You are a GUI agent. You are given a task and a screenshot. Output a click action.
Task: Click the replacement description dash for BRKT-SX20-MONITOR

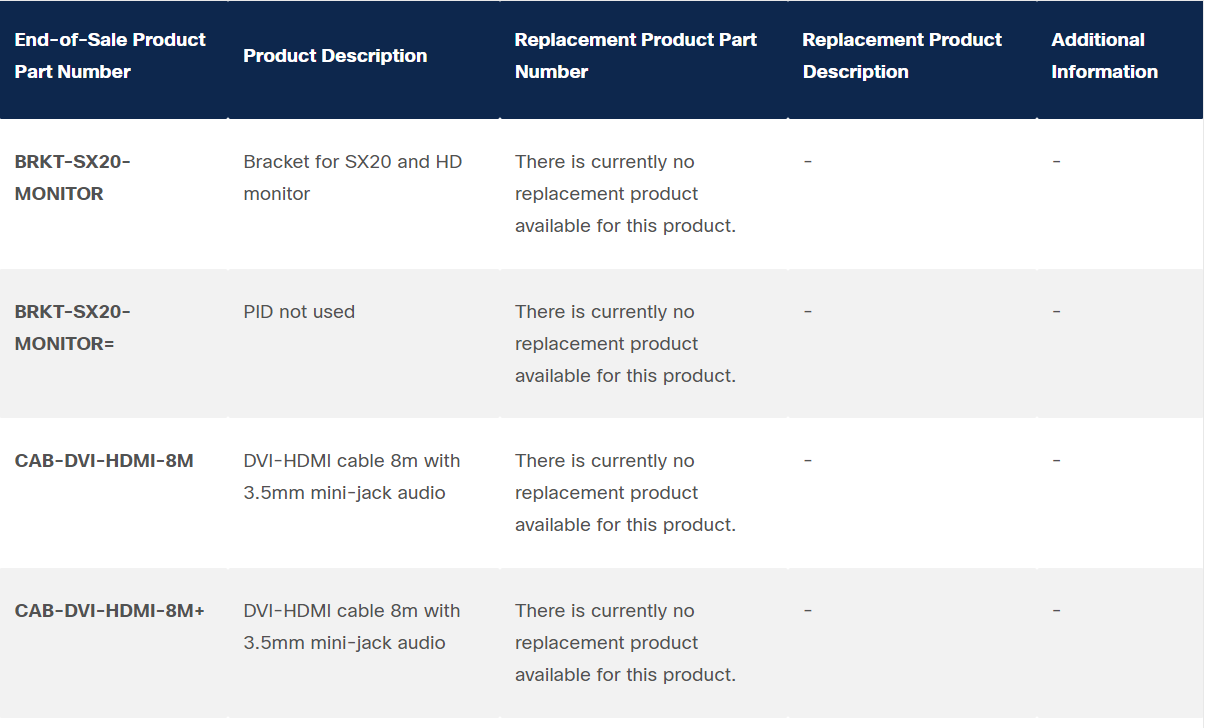coord(807,162)
